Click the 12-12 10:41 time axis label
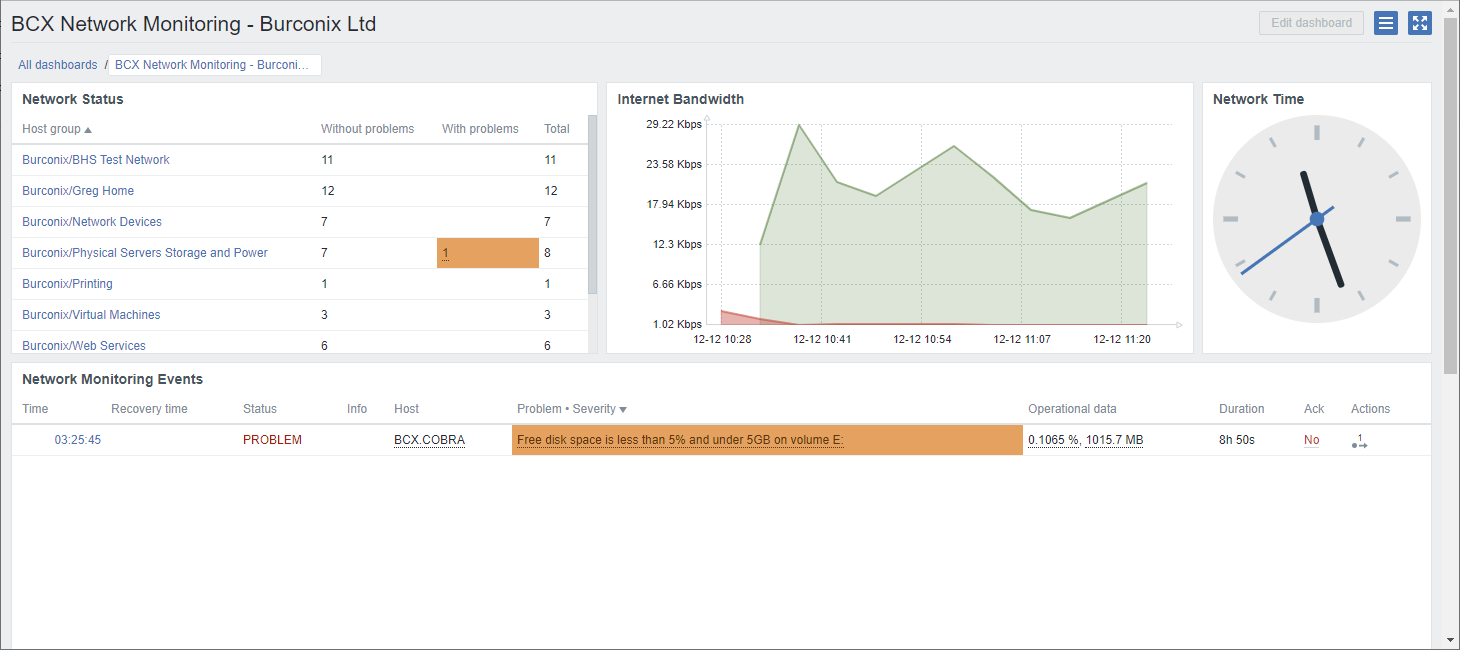Screen dimensions: 1460x650 pos(822,339)
